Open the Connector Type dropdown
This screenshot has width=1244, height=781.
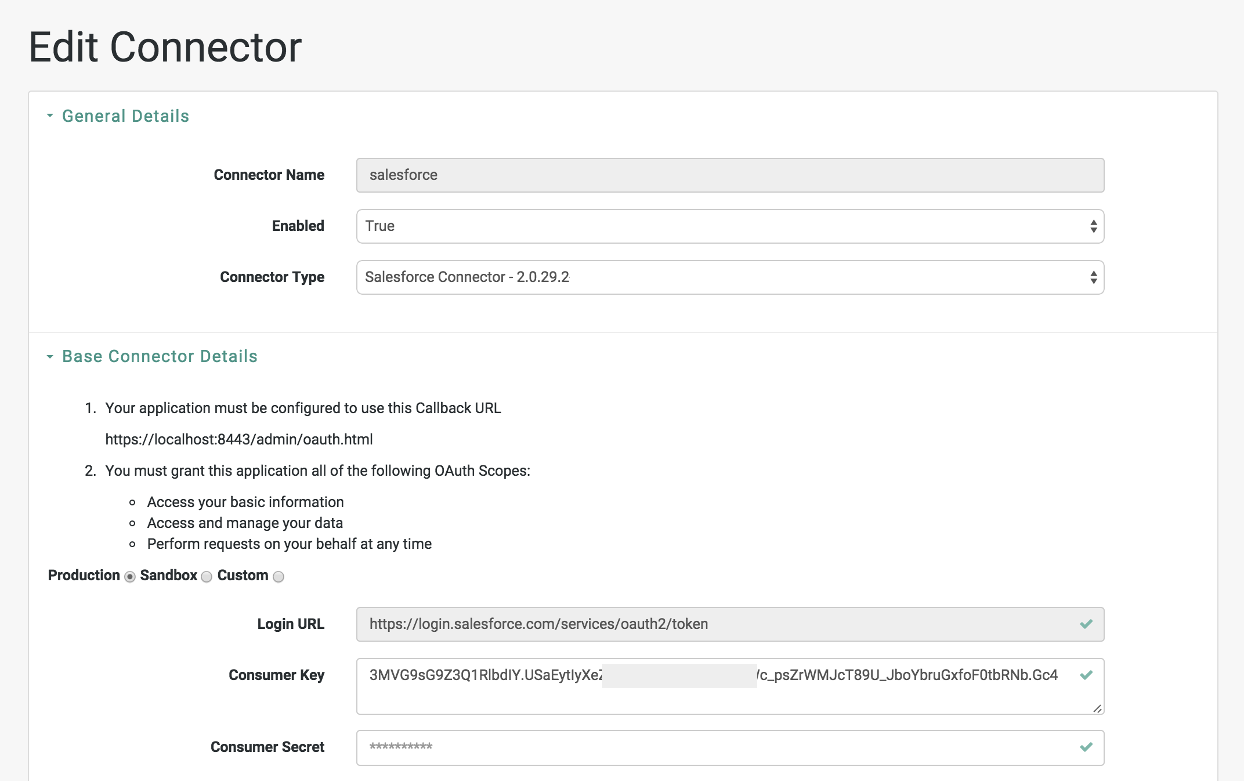click(x=730, y=277)
